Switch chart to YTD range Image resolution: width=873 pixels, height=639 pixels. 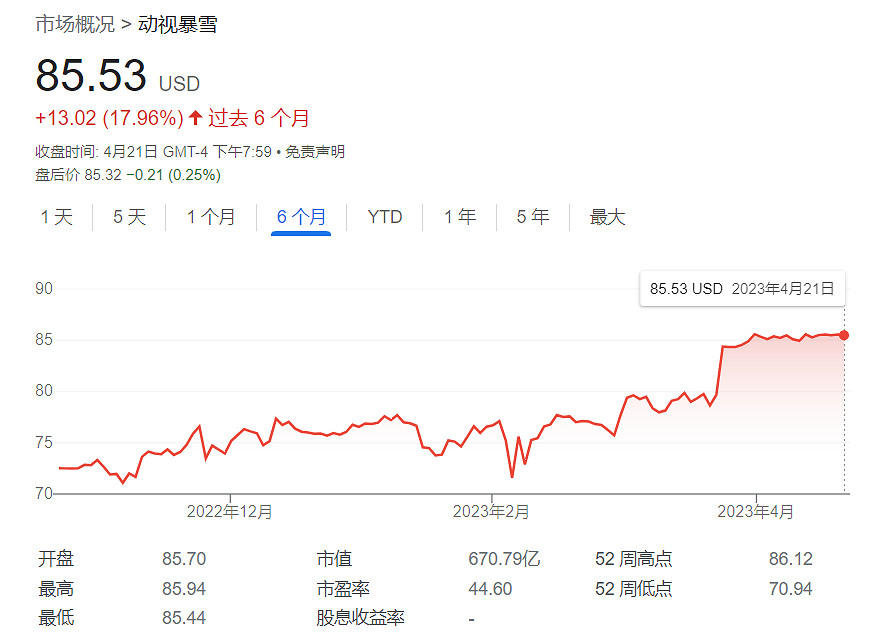point(385,216)
